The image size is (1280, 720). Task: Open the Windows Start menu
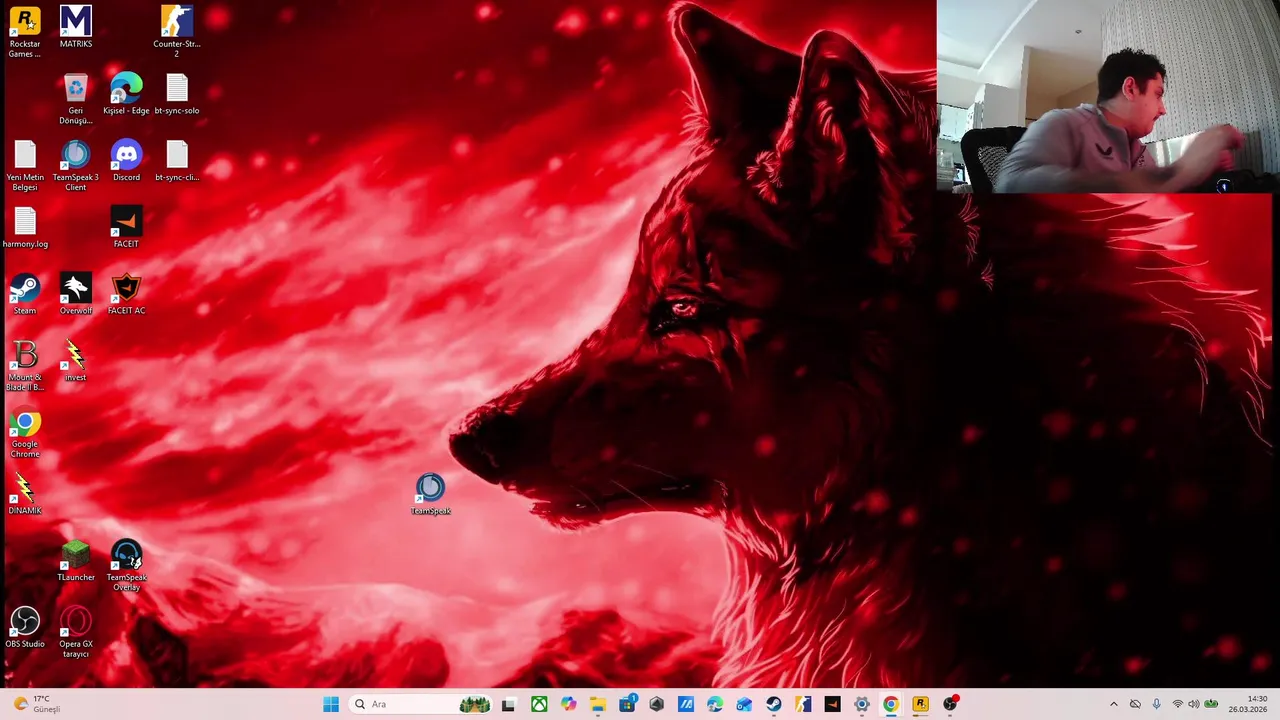coord(331,704)
